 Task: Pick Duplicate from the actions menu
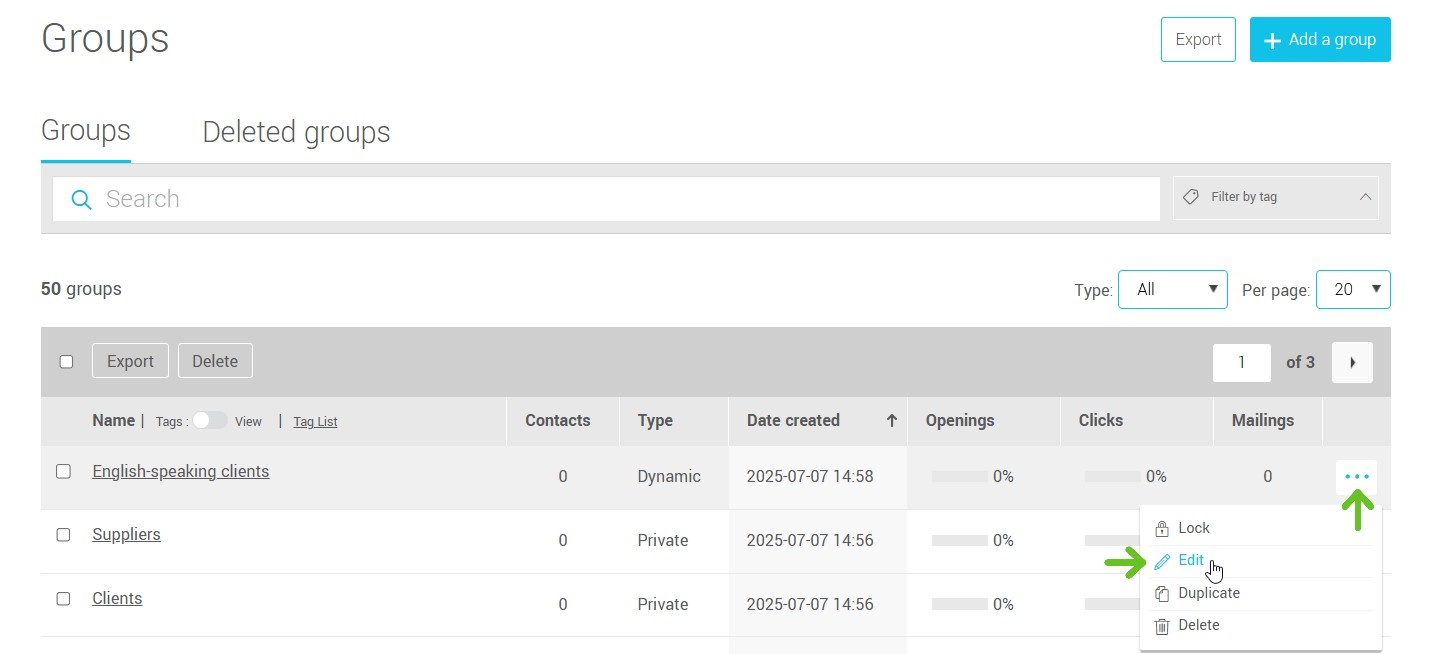pos(1208,593)
